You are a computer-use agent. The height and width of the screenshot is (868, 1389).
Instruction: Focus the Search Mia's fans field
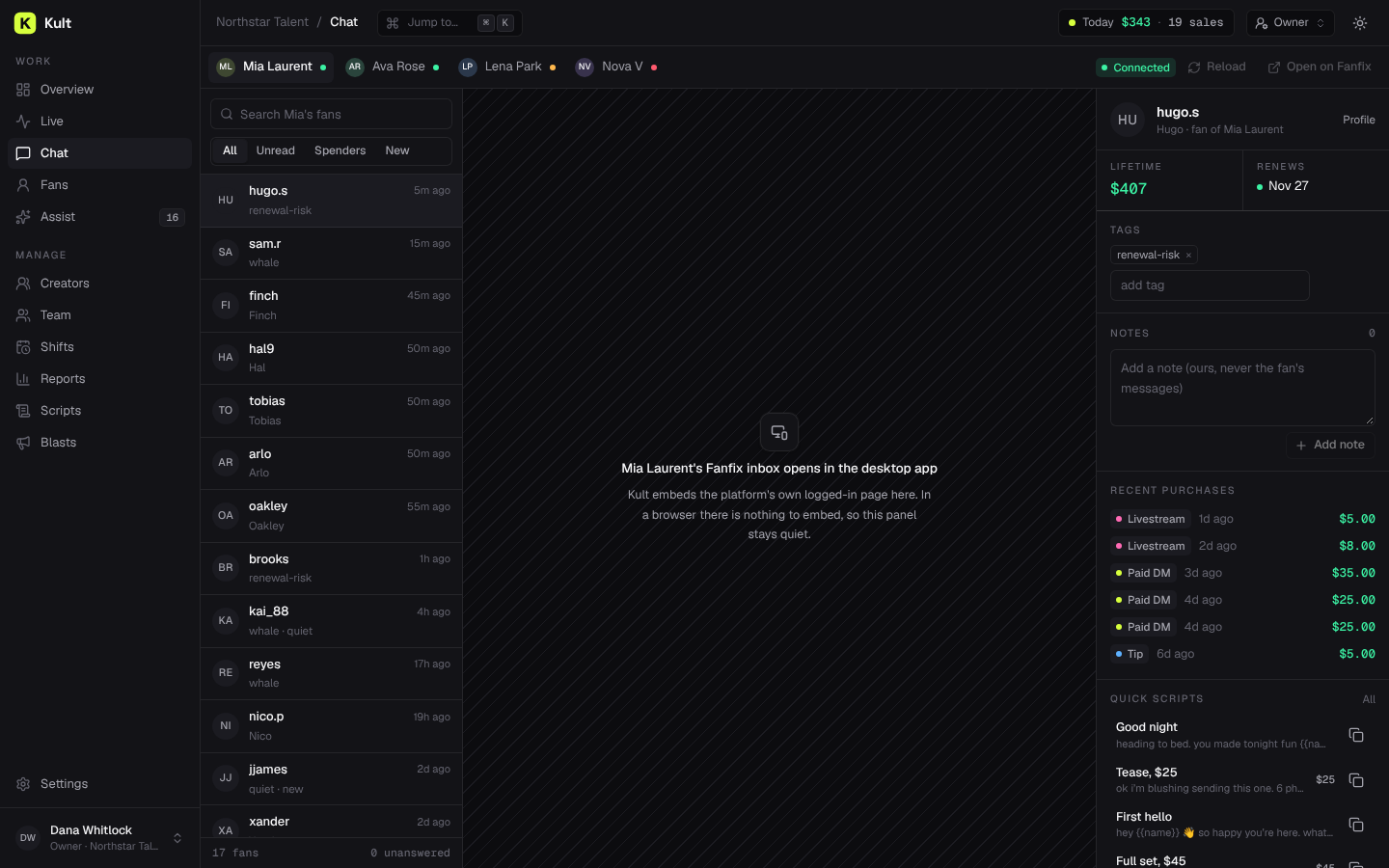pos(331,115)
